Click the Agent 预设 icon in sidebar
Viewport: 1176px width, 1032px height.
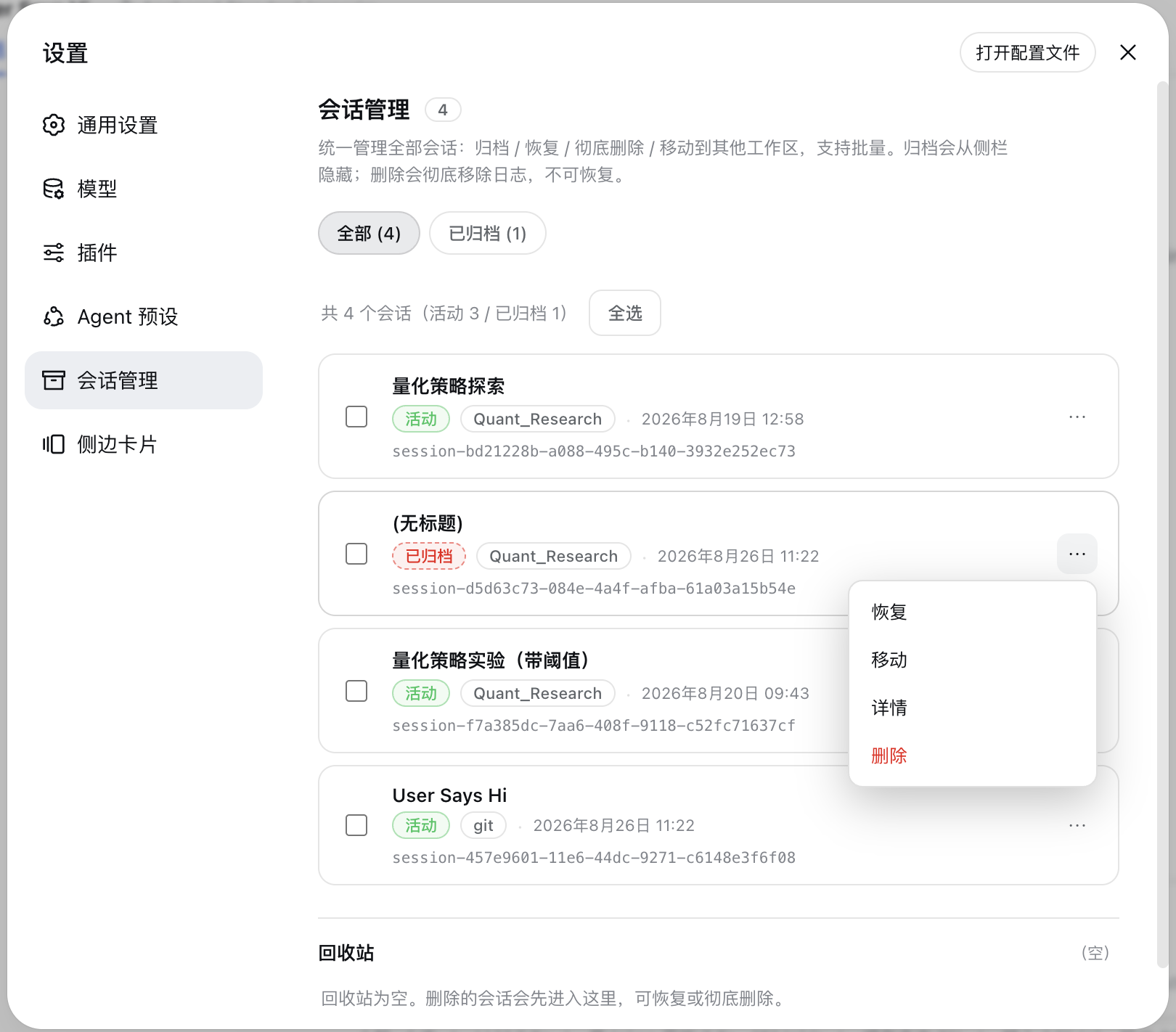53,316
